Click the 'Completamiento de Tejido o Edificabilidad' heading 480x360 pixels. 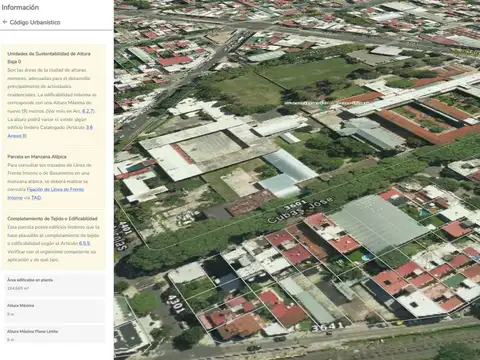(x=52, y=219)
